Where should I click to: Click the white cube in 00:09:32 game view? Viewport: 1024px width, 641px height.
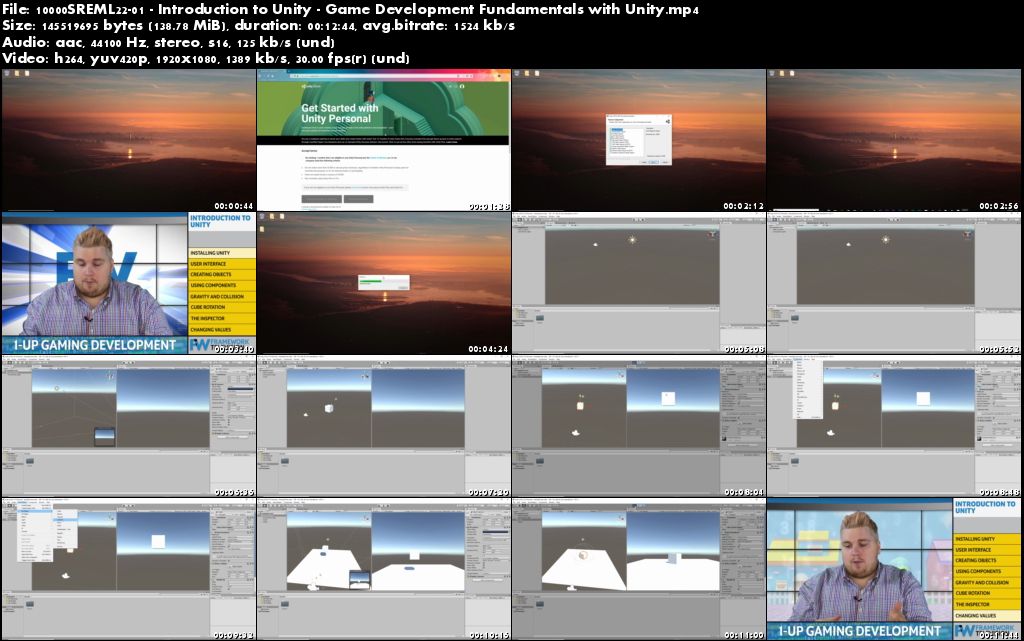click(157, 541)
